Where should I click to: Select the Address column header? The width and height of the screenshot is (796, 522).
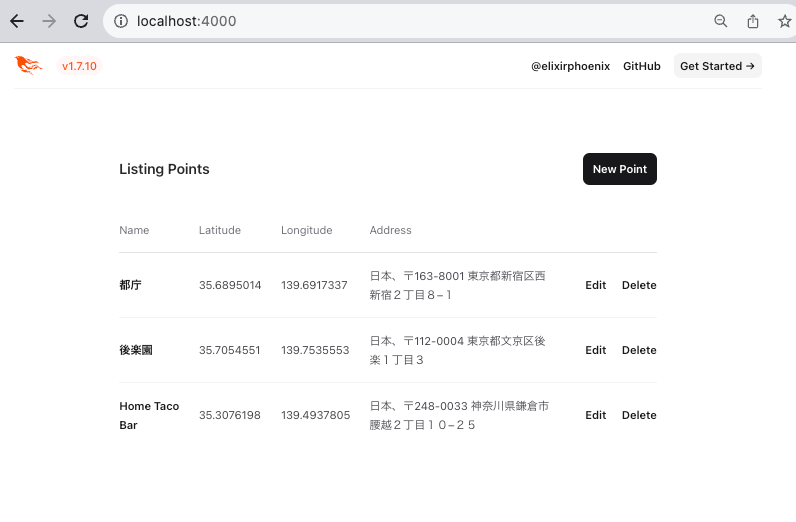click(390, 230)
